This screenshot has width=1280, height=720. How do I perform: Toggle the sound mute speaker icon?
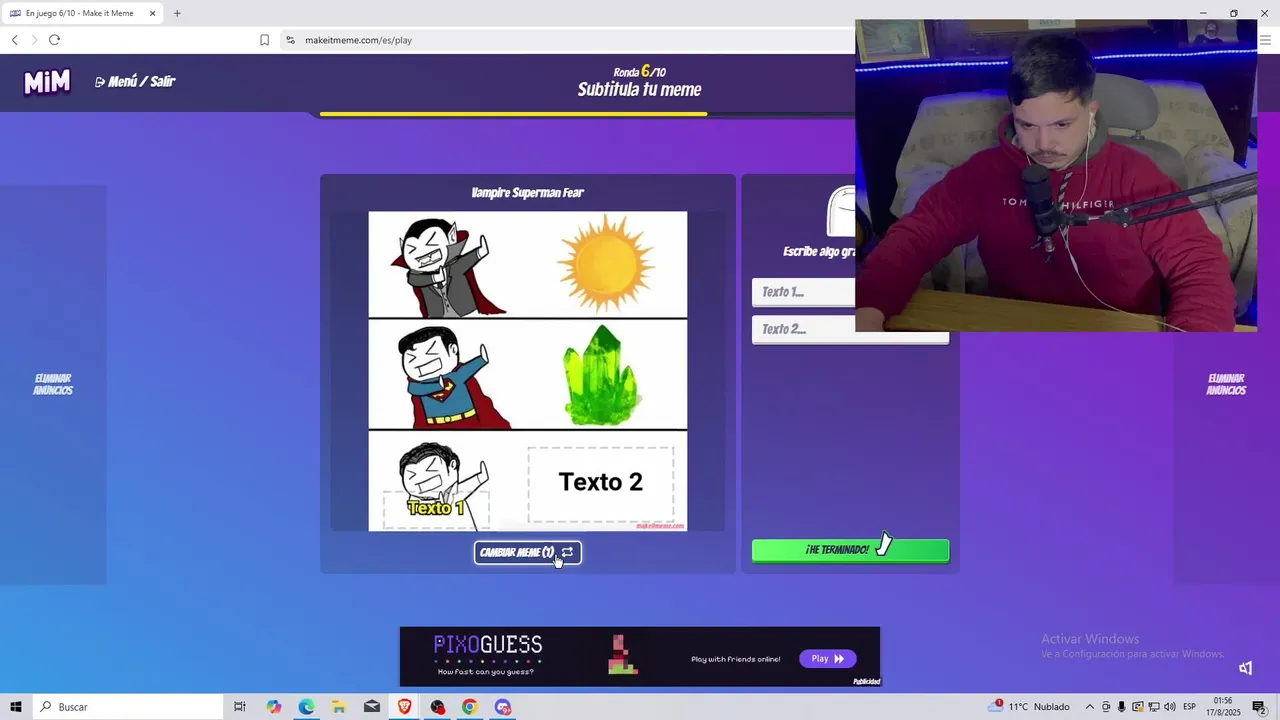(x=1245, y=668)
